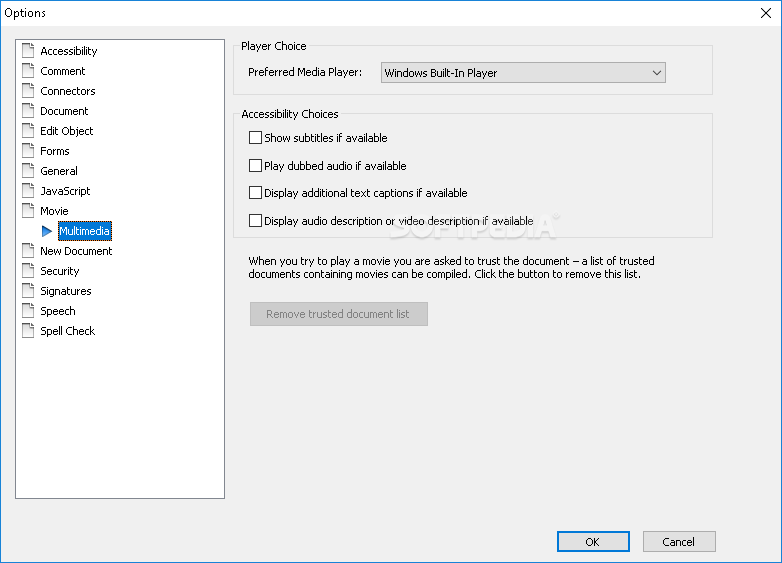Screen dimensions: 782x563
Task: Click the document icon beside Connectors
Action: tap(28, 90)
